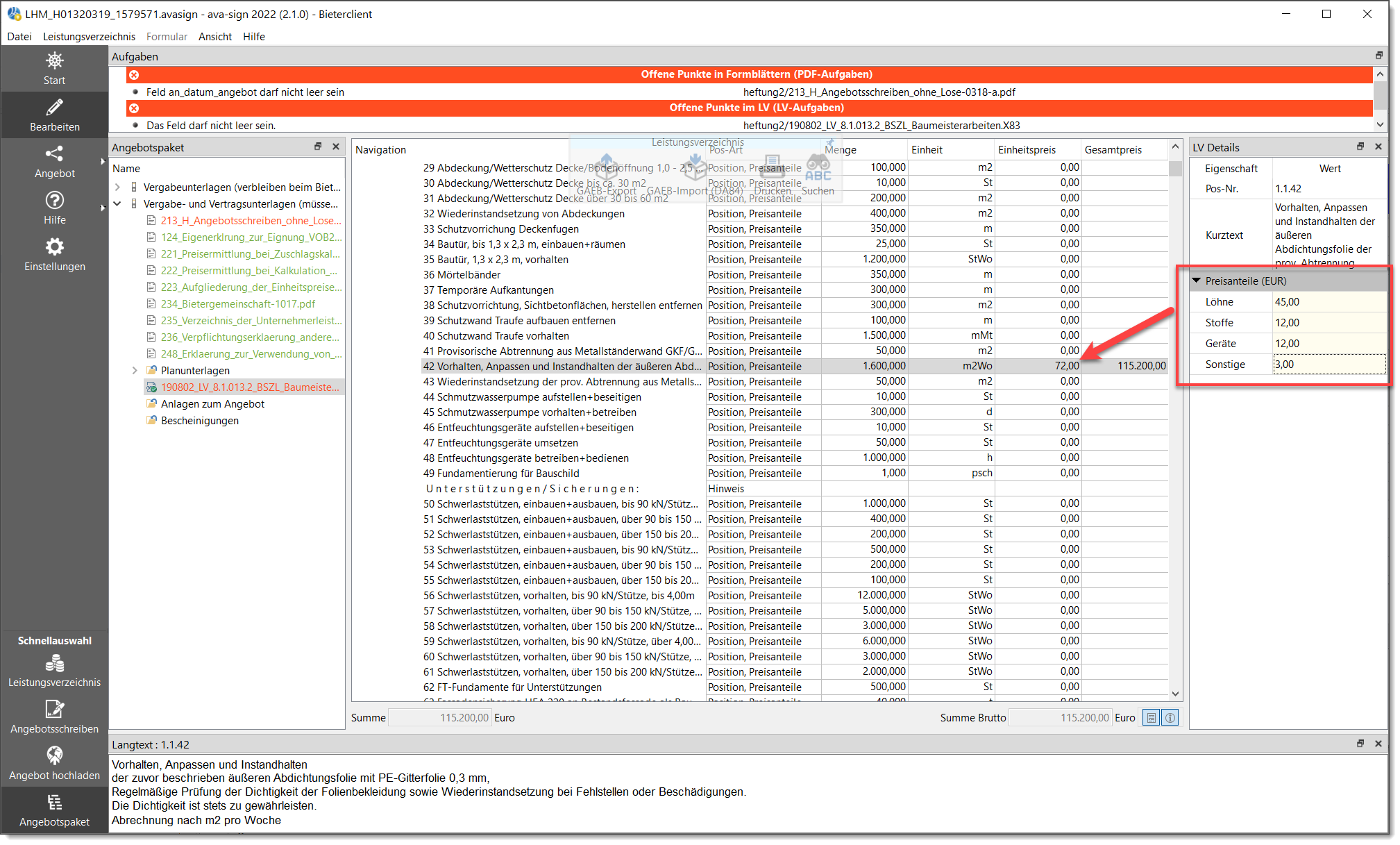Open Leistungsverzeichnis quick selection
Image resolution: width=1400 pixels, height=845 pixels.
(54, 671)
